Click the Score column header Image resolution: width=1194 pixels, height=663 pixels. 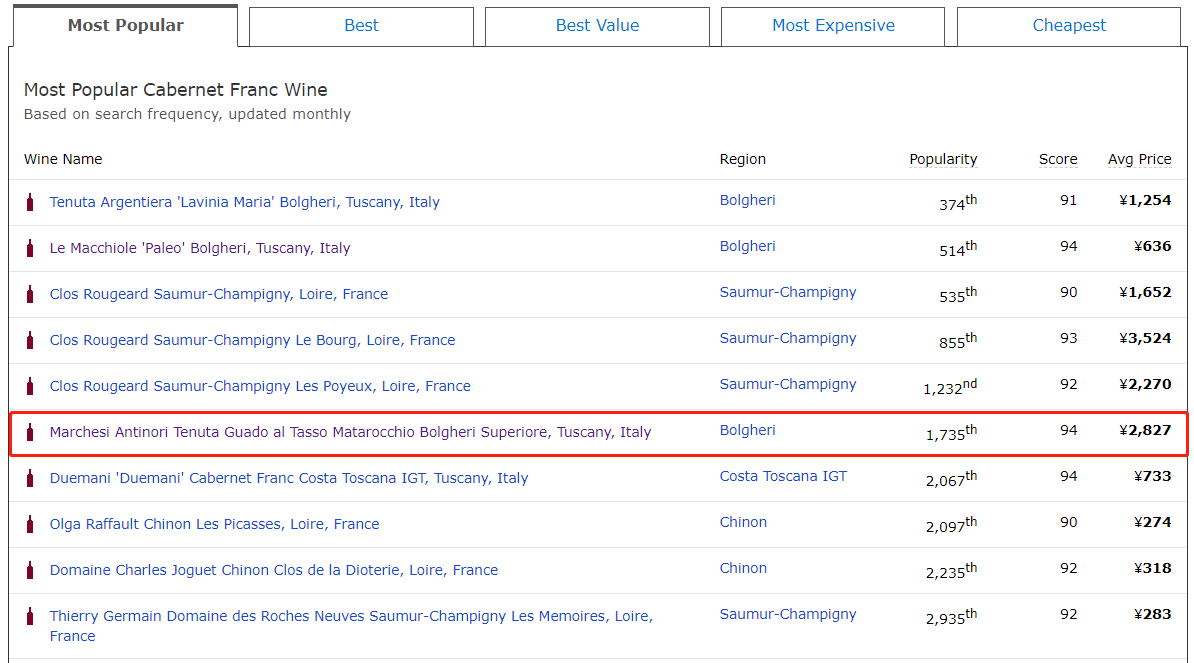coord(1058,159)
